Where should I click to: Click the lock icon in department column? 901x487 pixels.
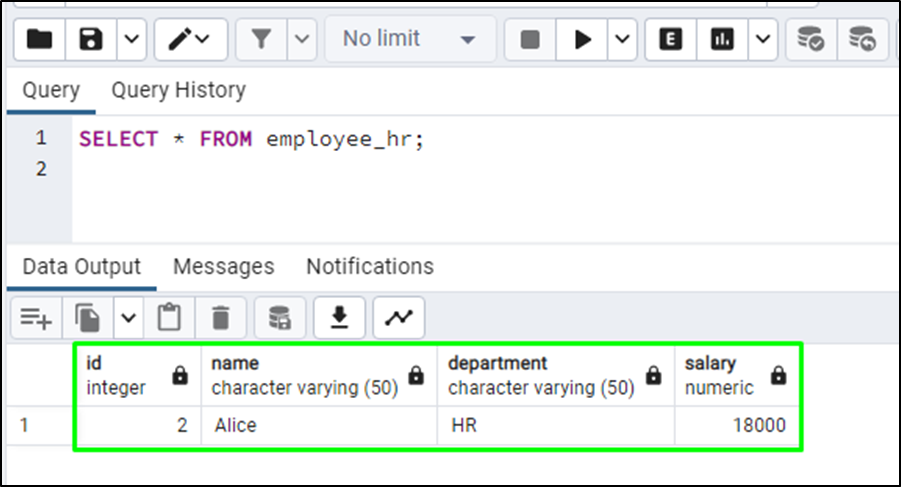pos(653,376)
